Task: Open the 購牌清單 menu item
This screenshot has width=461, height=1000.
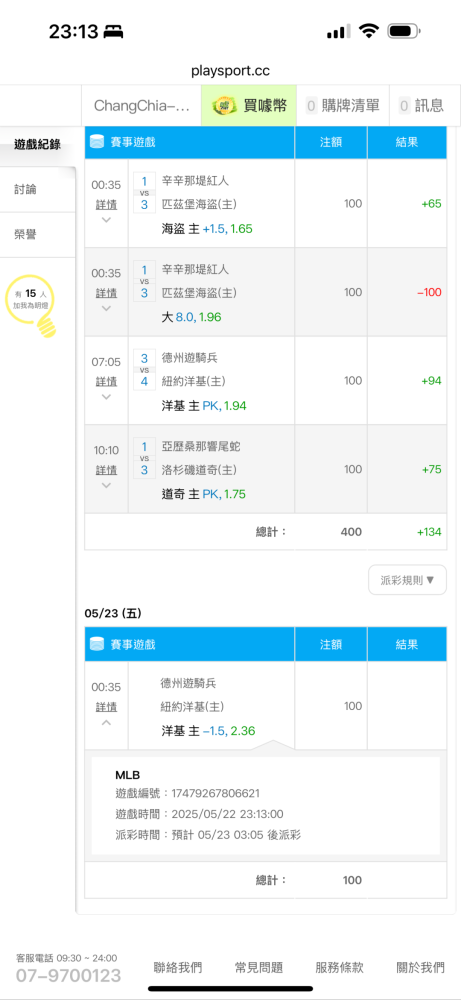Action: (342, 105)
